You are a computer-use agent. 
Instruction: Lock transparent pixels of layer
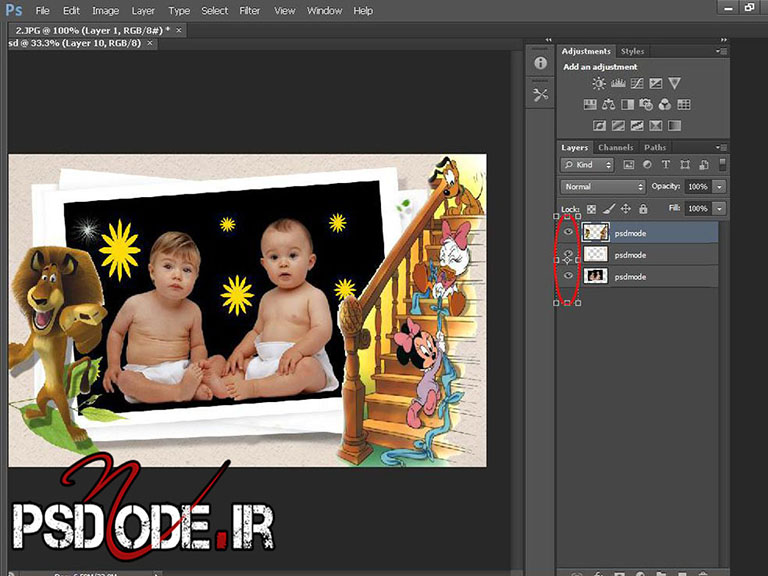pos(591,209)
